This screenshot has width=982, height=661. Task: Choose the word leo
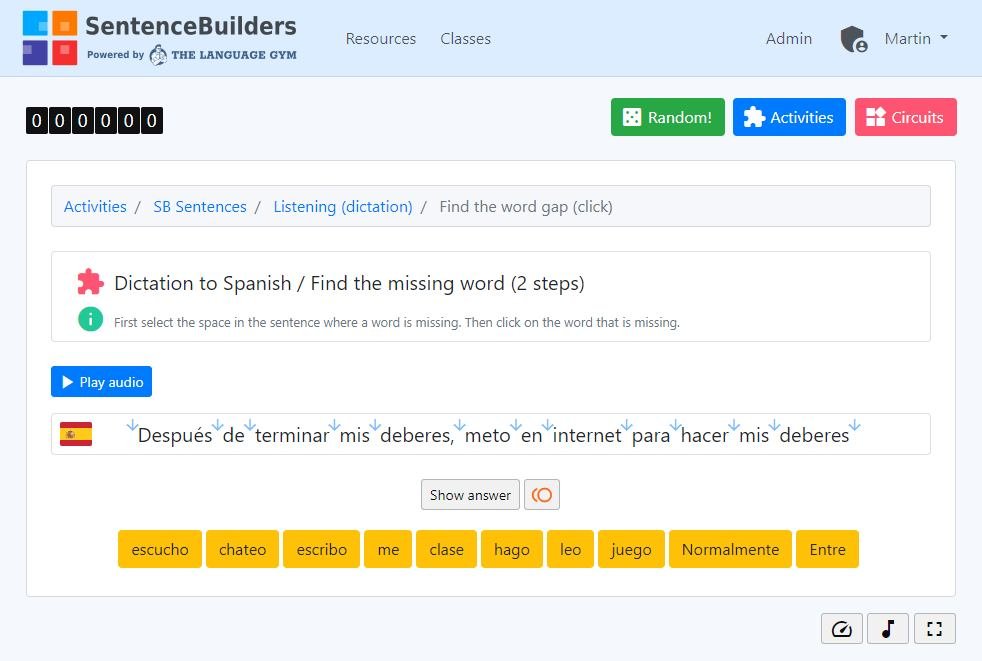tap(571, 549)
